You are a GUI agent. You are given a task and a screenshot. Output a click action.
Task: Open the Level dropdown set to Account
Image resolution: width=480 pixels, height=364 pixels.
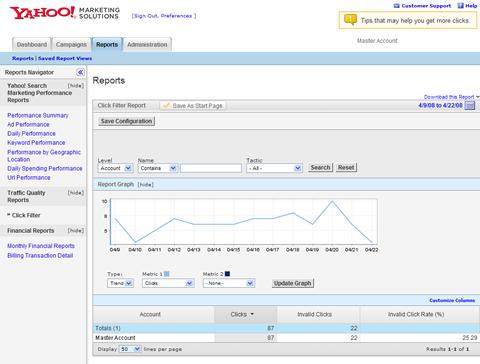(x=115, y=168)
